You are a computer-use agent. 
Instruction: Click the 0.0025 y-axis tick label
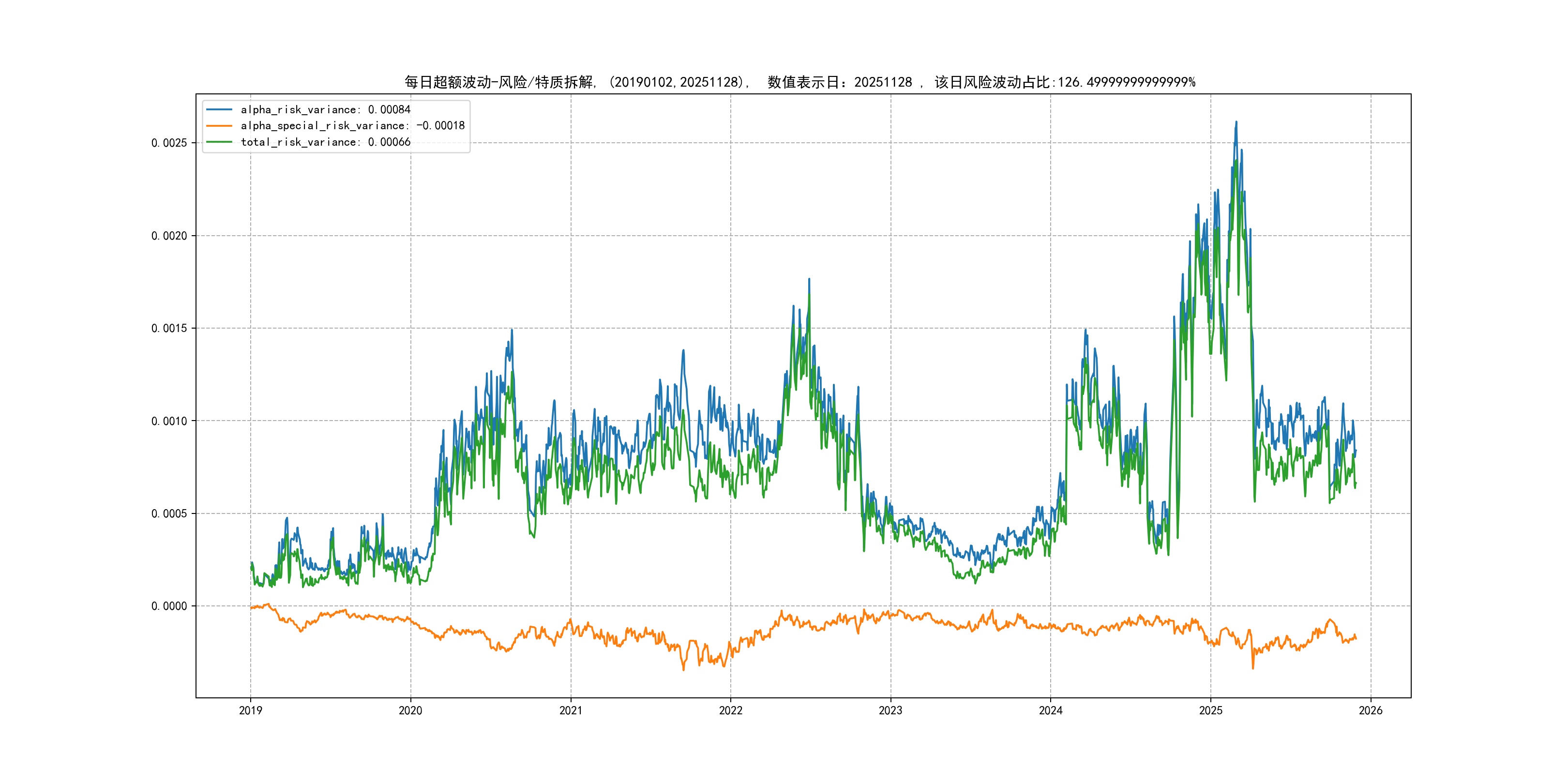(169, 143)
